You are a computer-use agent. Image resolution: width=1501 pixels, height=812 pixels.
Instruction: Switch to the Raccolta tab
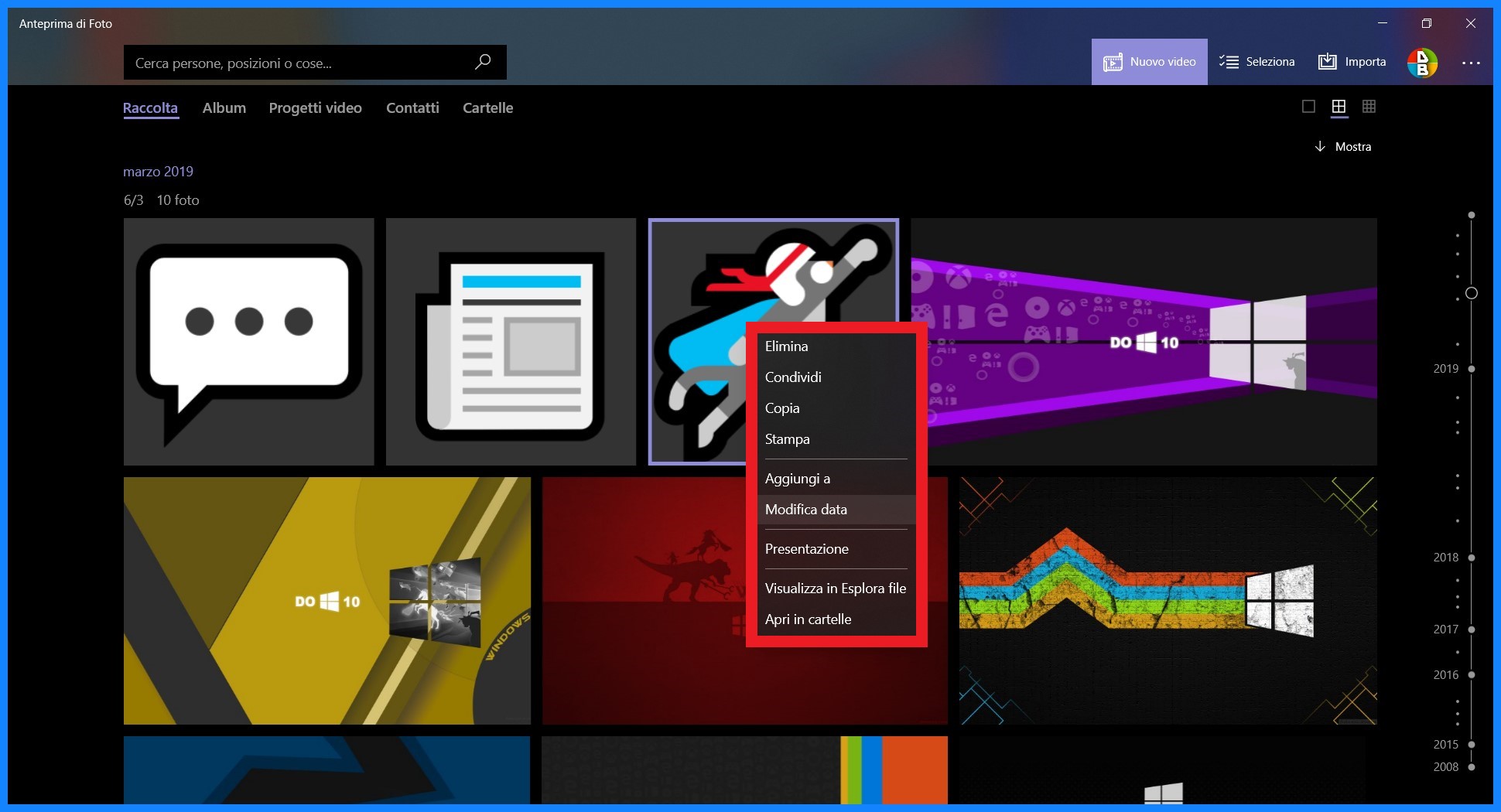point(150,108)
